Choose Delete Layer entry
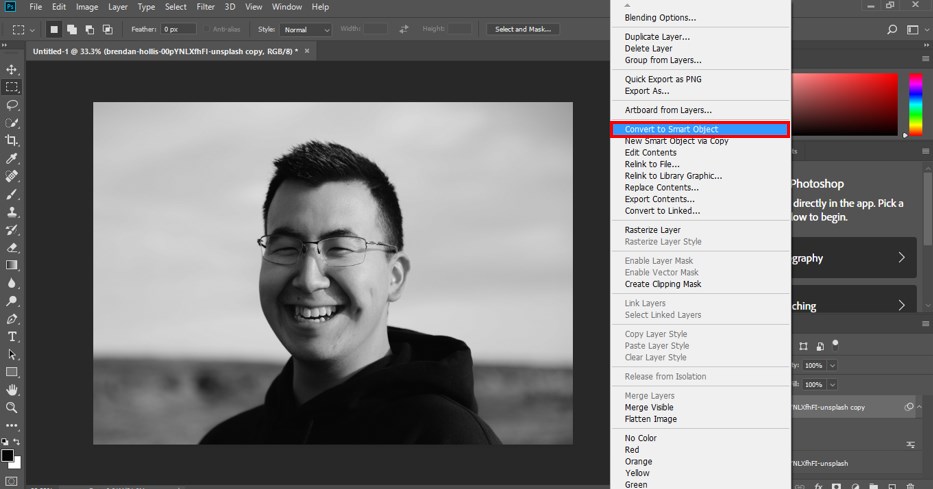 click(648, 49)
